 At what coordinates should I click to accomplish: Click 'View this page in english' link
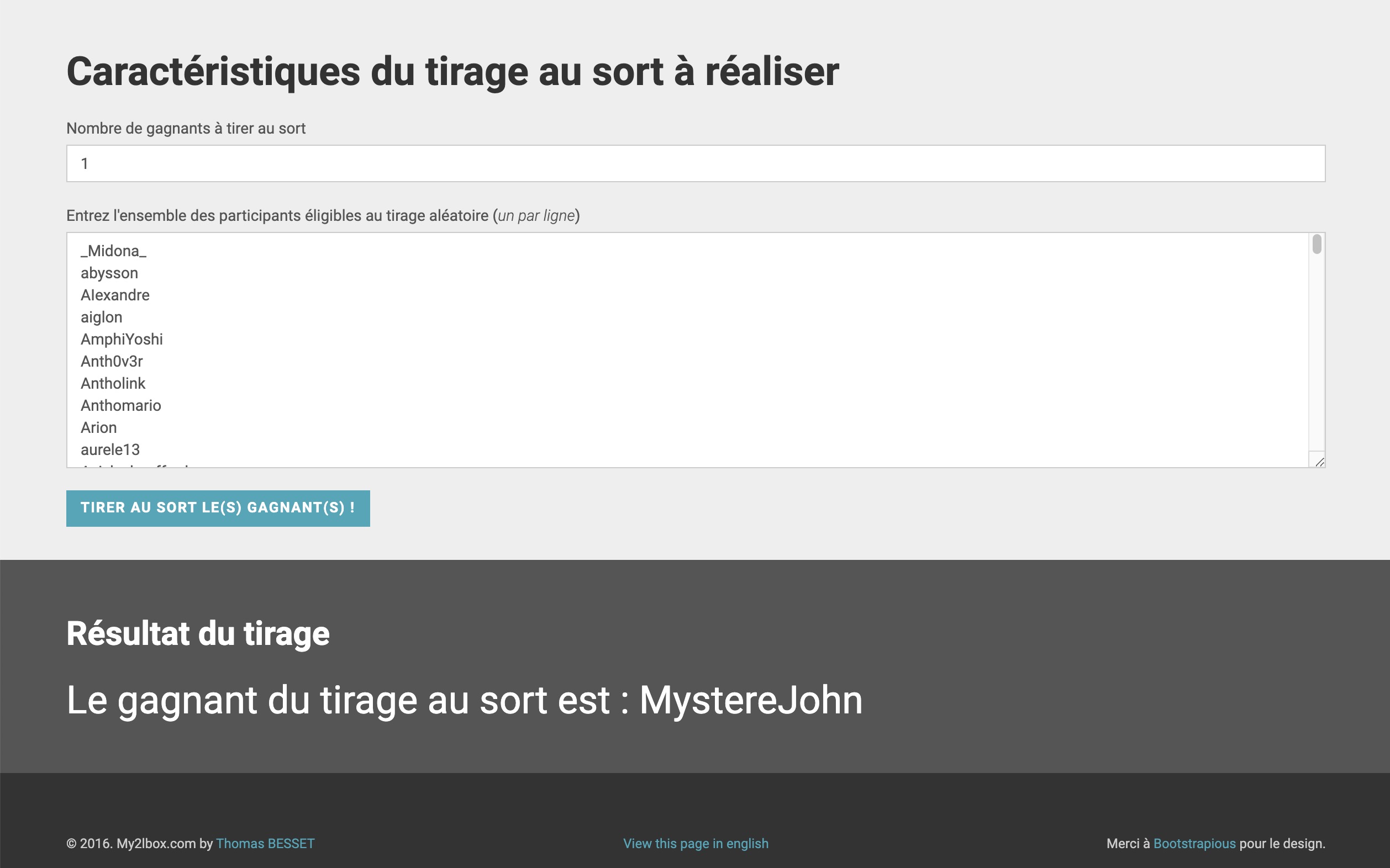tap(695, 843)
